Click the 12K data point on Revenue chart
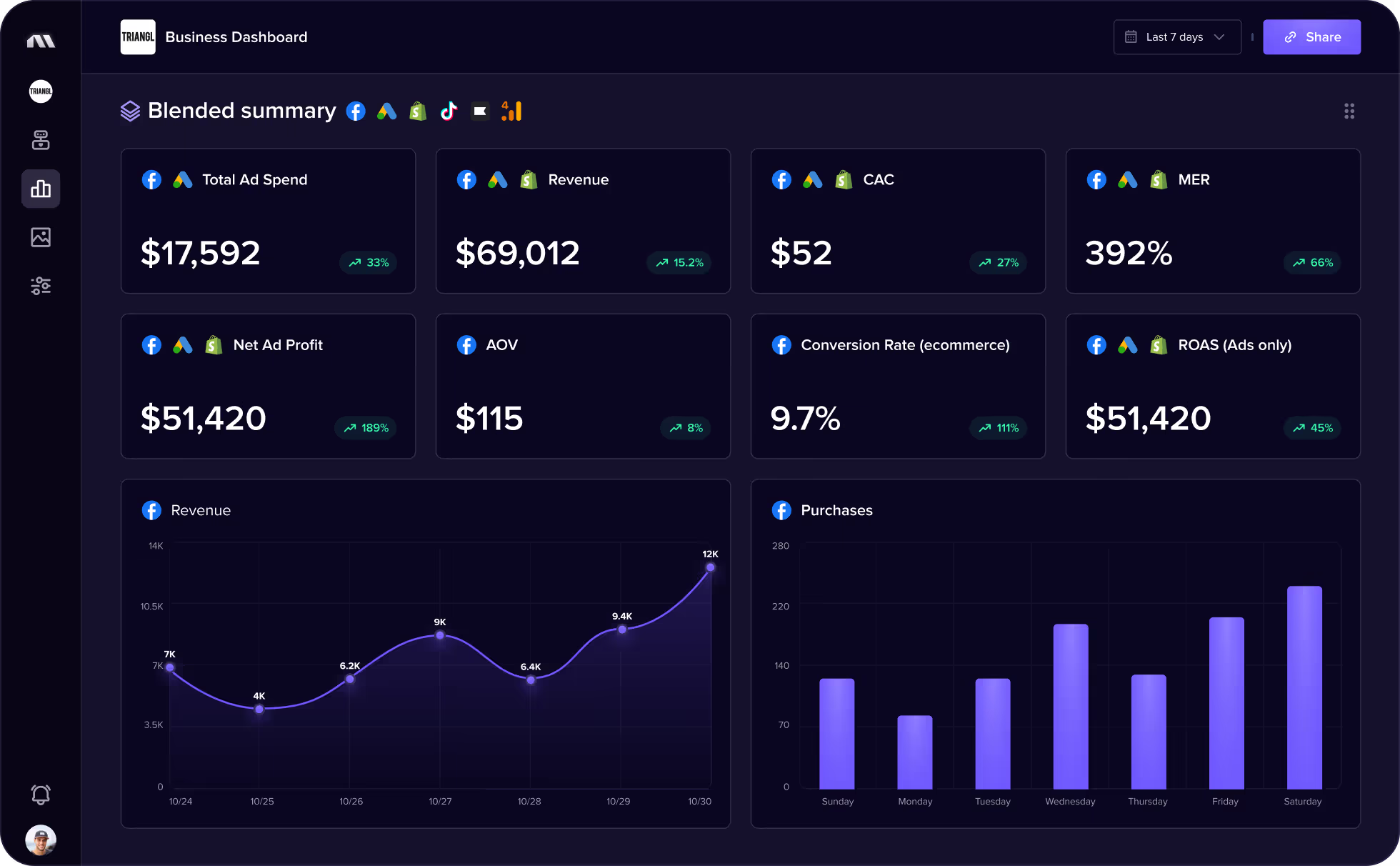The height and width of the screenshot is (866, 1400). pos(710,567)
